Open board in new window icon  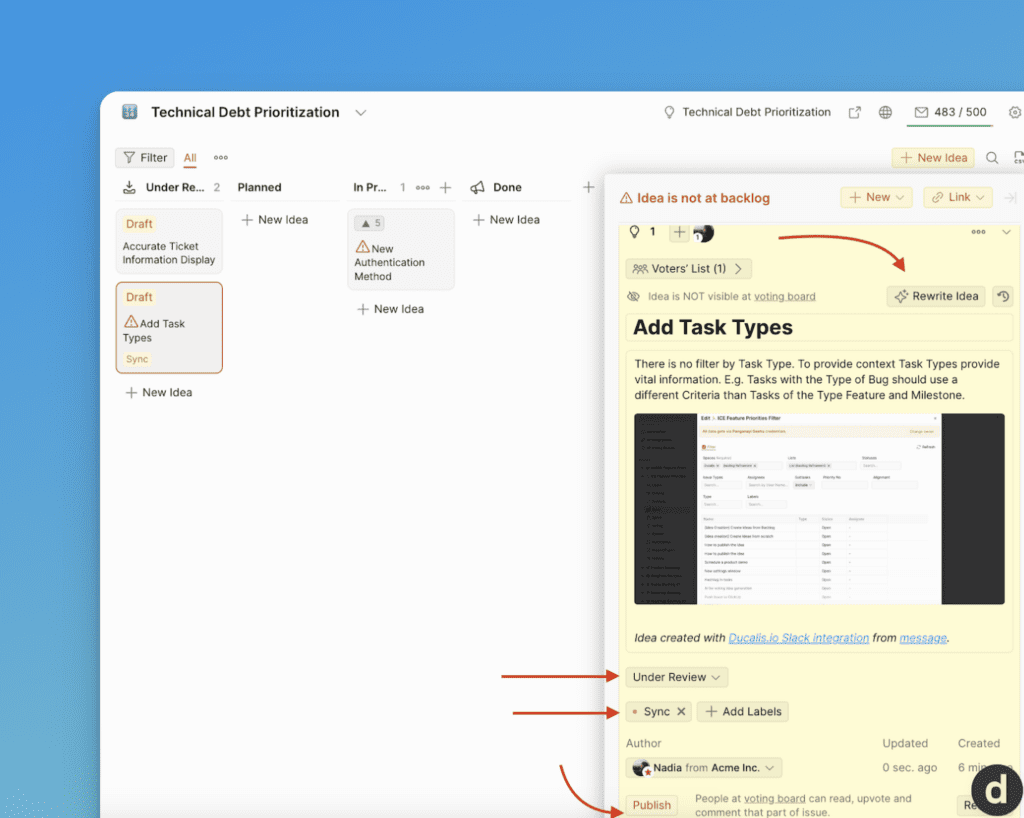coord(855,113)
